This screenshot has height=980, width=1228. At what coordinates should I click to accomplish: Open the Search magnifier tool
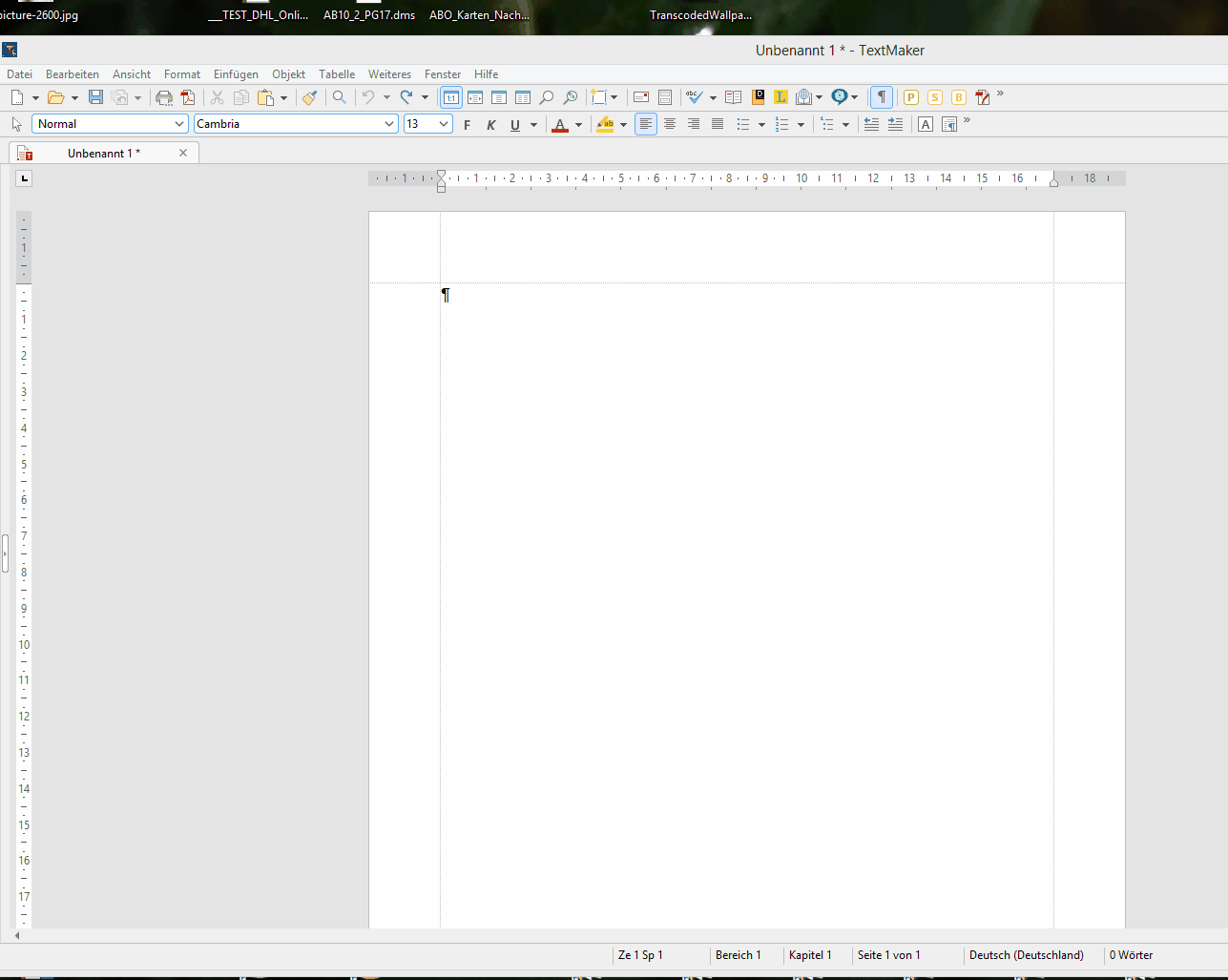click(x=339, y=97)
